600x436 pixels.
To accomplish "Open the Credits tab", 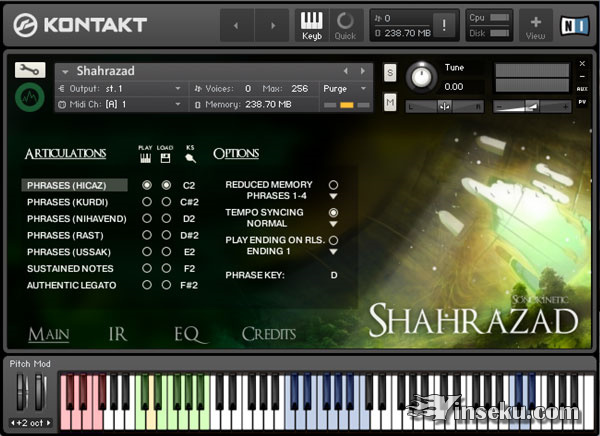I will tap(269, 334).
